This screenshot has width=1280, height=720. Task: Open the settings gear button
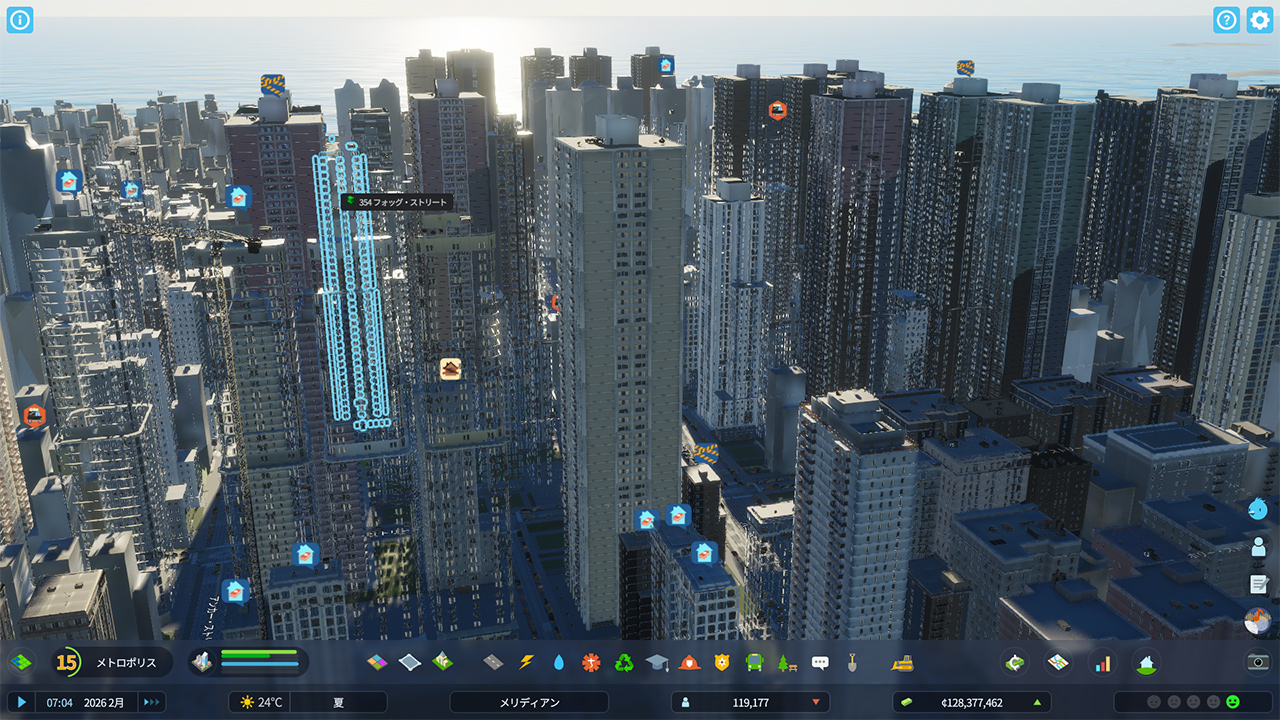point(1259,20)
